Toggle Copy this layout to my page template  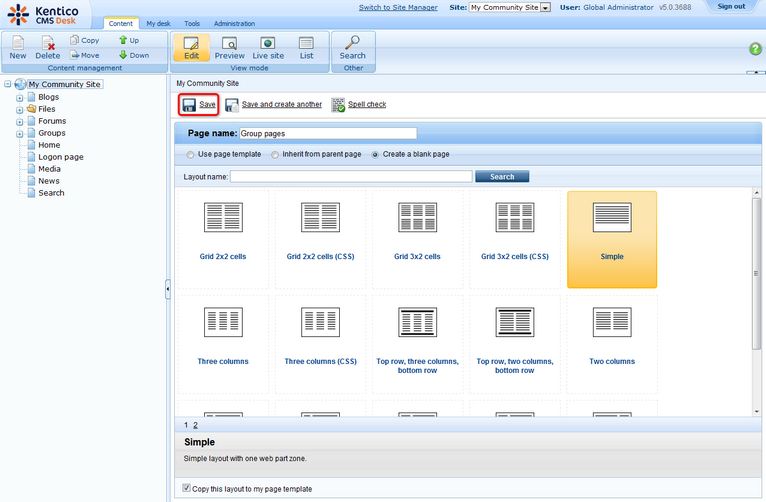point(187,489)
